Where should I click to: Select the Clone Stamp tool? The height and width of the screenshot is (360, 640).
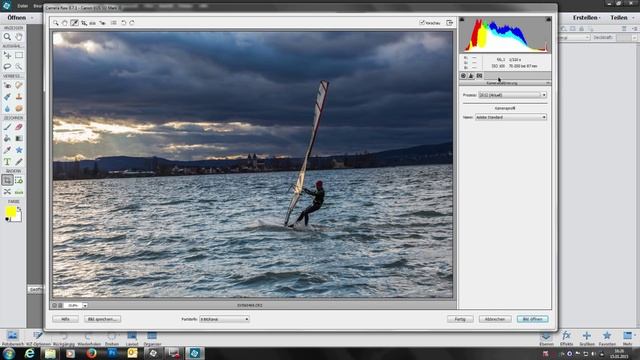pos(19,97)
